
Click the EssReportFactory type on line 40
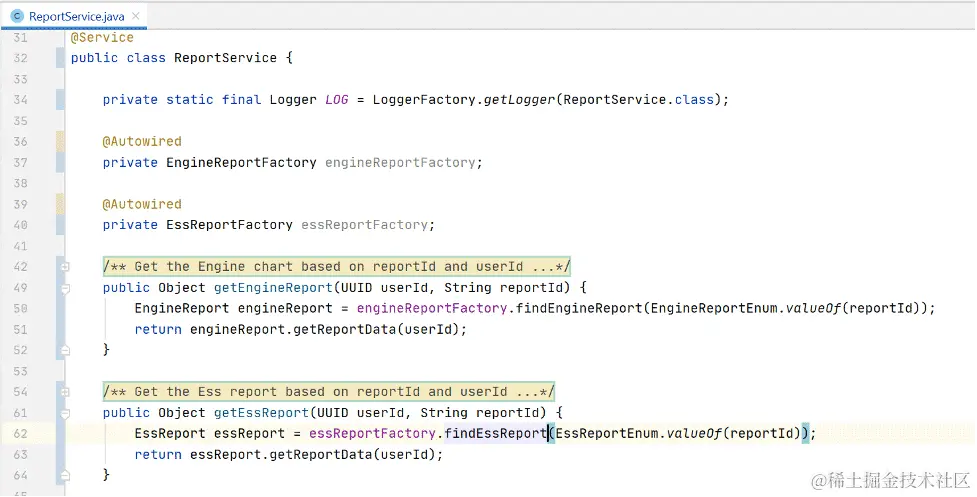(x=229, y=225)
